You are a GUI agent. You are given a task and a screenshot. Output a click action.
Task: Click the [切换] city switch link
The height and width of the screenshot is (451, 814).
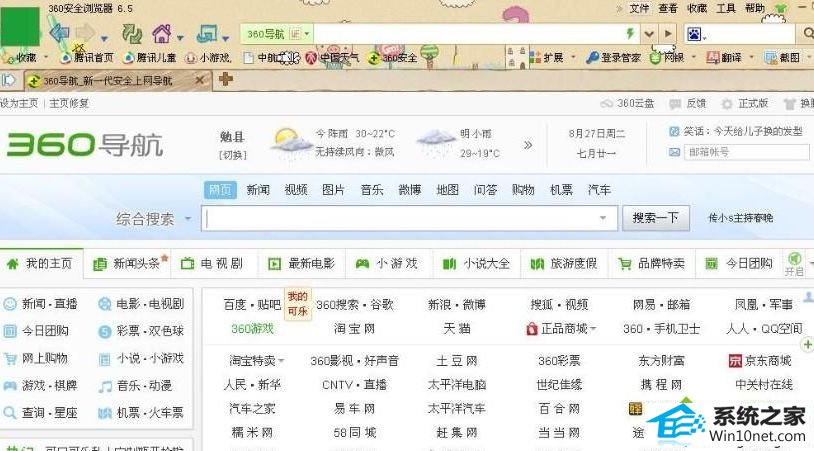click(233, 155)
